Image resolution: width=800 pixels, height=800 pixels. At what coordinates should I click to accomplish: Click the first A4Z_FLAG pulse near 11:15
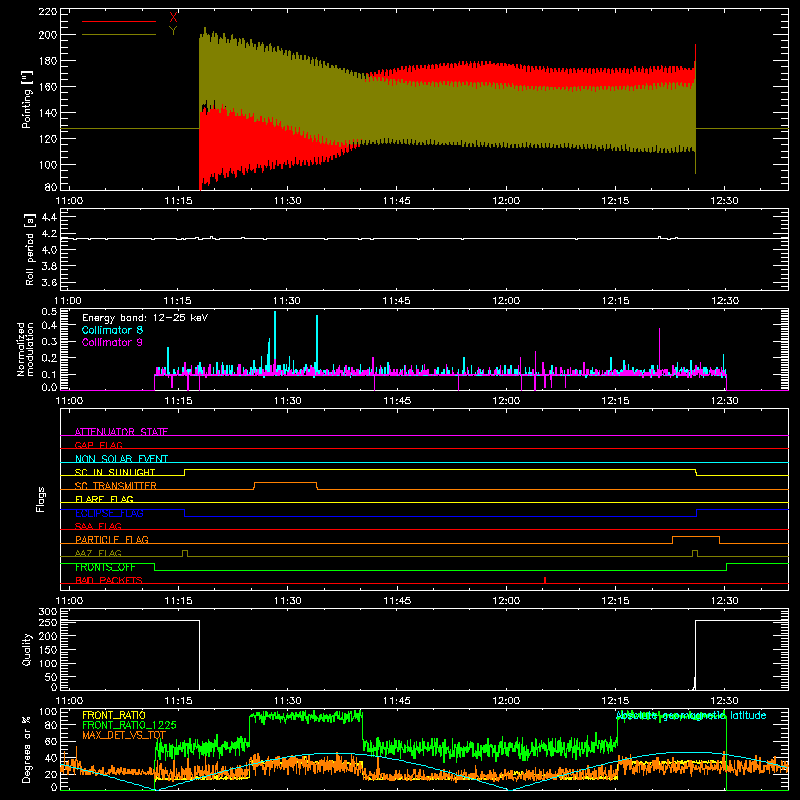[x=185, y=553]
